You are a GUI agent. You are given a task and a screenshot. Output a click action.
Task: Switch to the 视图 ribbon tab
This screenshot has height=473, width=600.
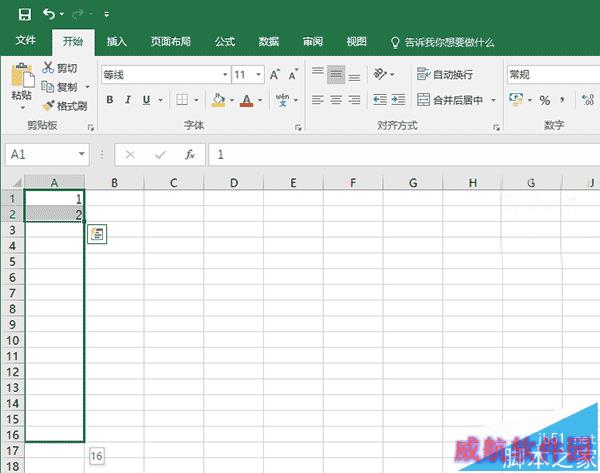click(357, 41)
